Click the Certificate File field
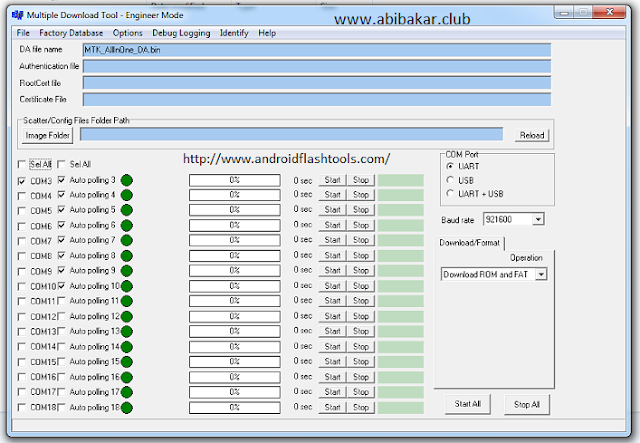Viewport: 640px width, 443px height. 317,99
